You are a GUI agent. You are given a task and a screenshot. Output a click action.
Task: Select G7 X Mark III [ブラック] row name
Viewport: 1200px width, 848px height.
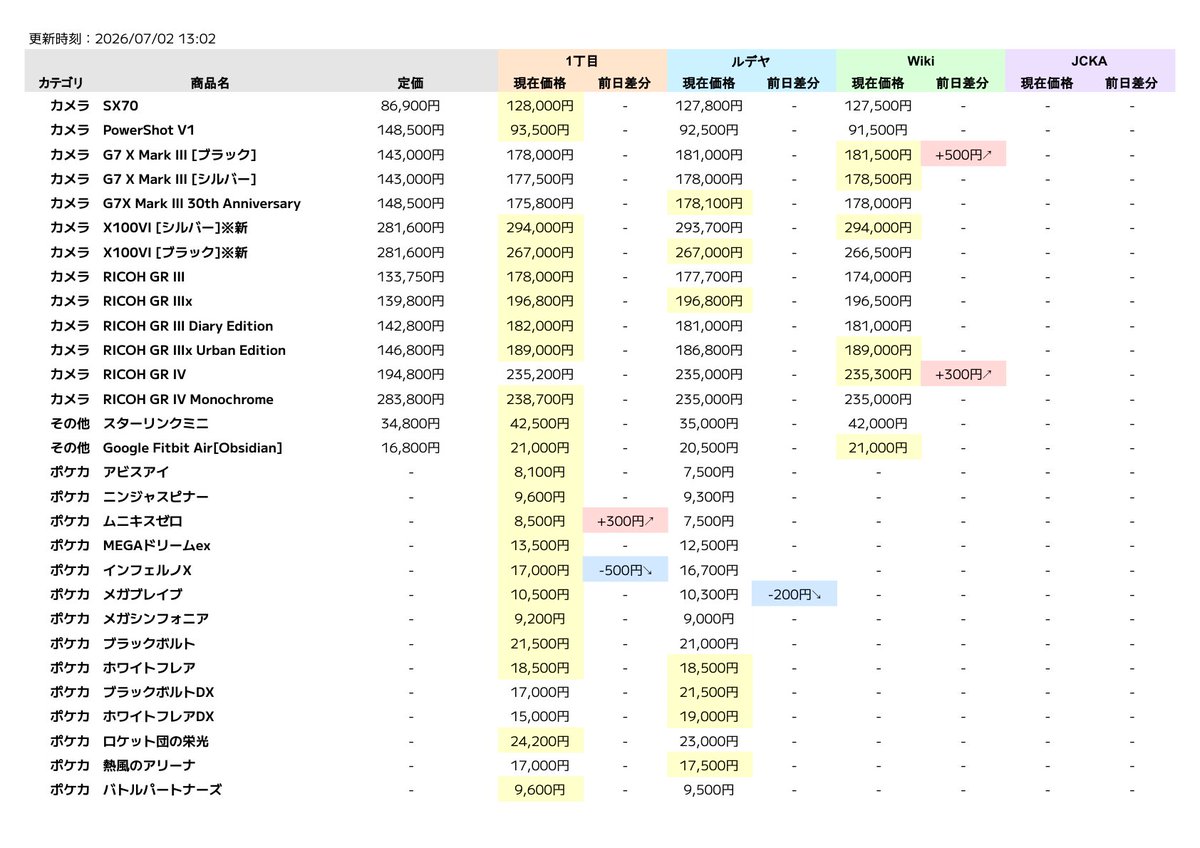pos(180,154)
